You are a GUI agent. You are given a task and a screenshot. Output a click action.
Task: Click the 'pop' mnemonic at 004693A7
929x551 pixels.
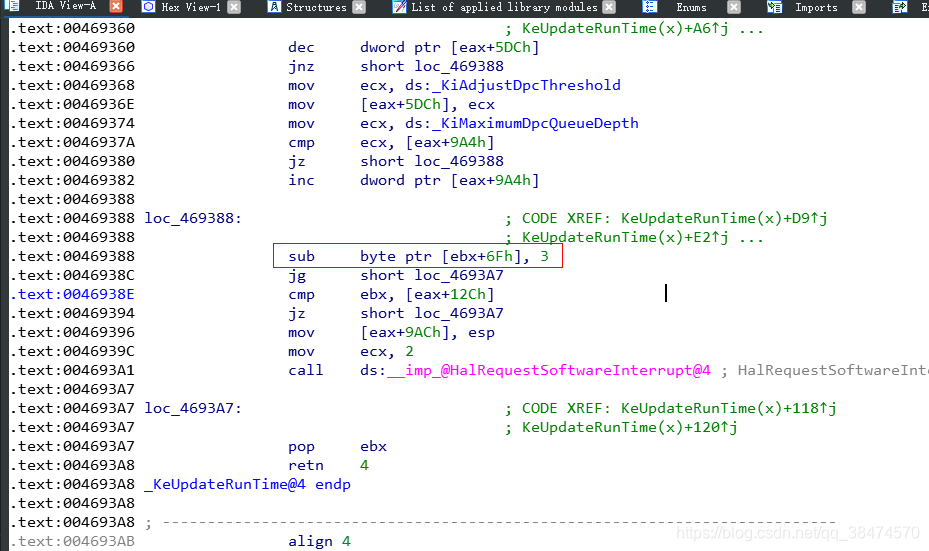coord(301,446)
